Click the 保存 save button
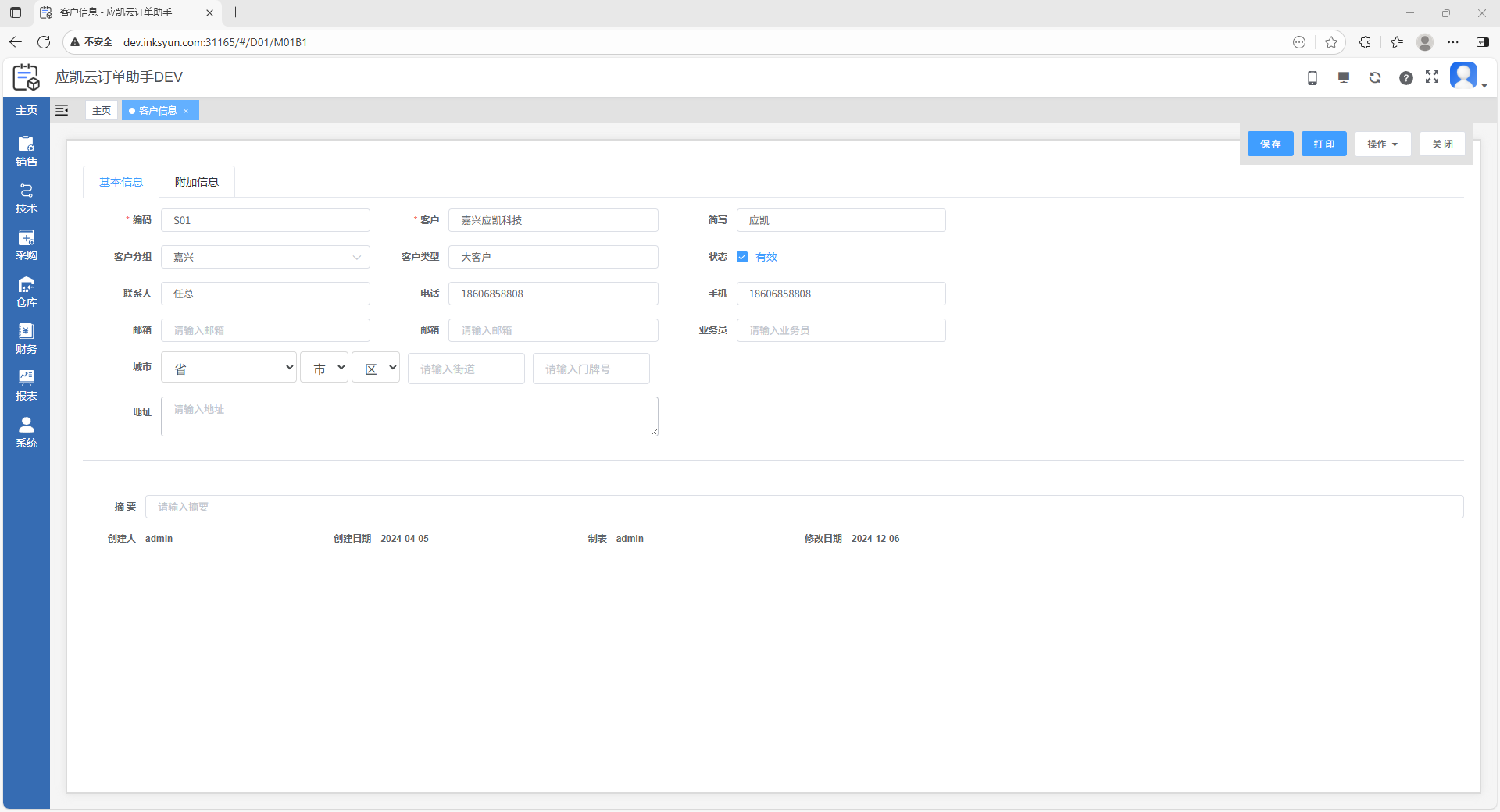This screenshot has height=812, width=1500. [x=1270, y=144]
